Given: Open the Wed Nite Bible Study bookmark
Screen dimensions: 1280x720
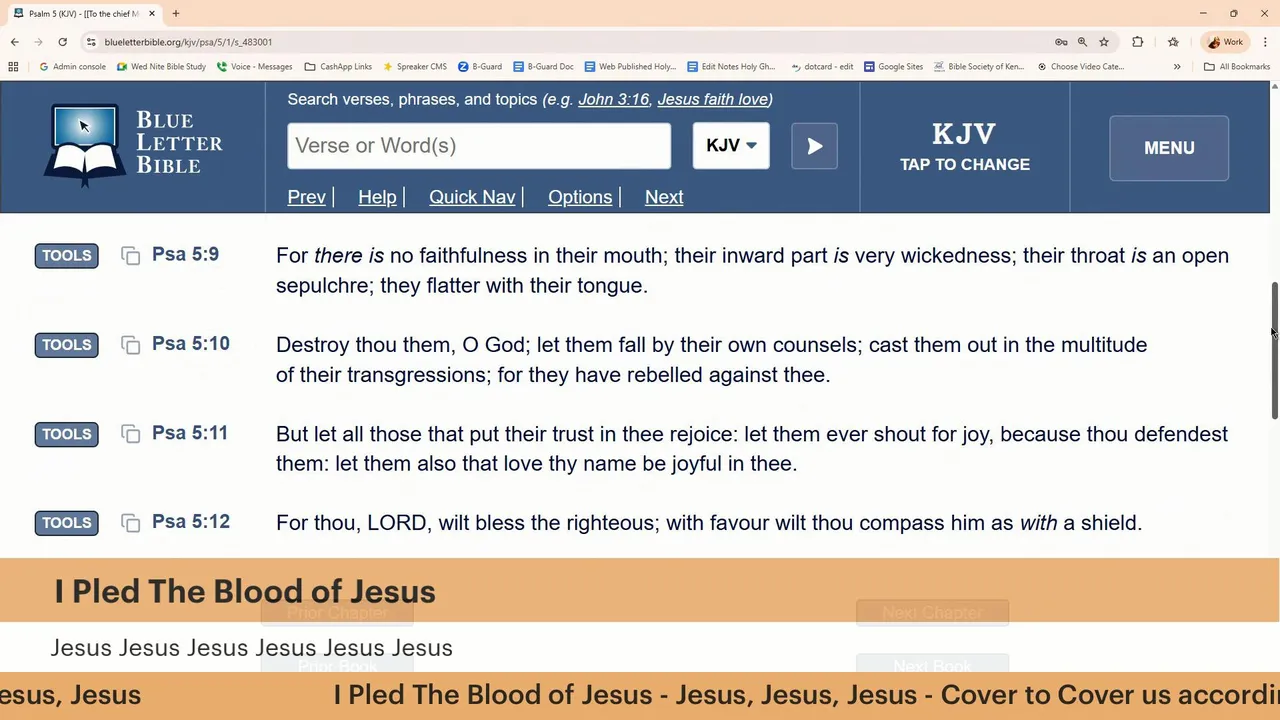Looking at the screenshot, I should 161,67.
